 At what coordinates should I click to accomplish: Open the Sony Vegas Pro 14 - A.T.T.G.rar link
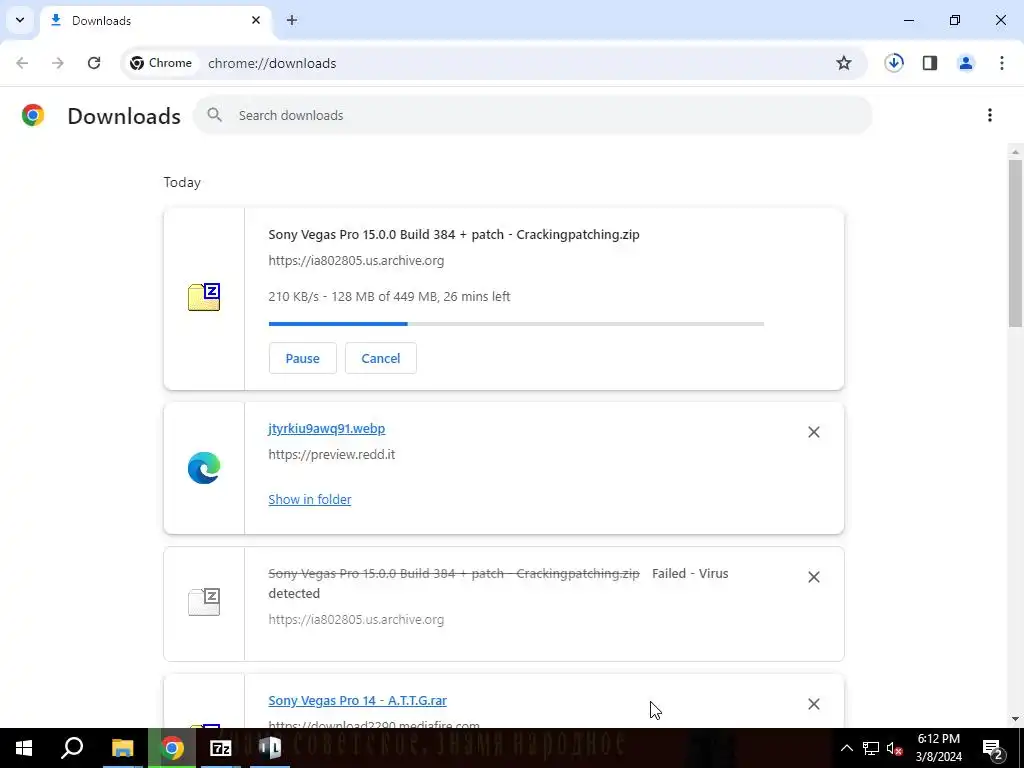[357, 700]
